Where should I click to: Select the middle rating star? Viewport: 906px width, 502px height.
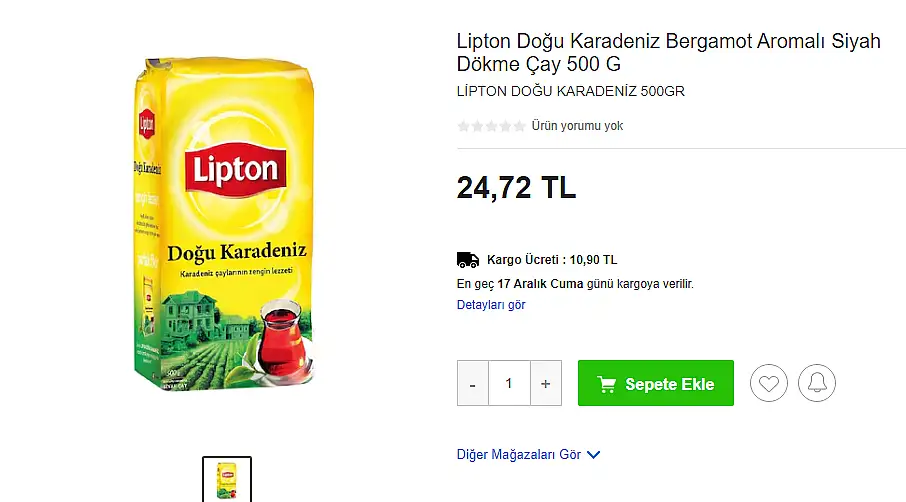click(491, 126)
